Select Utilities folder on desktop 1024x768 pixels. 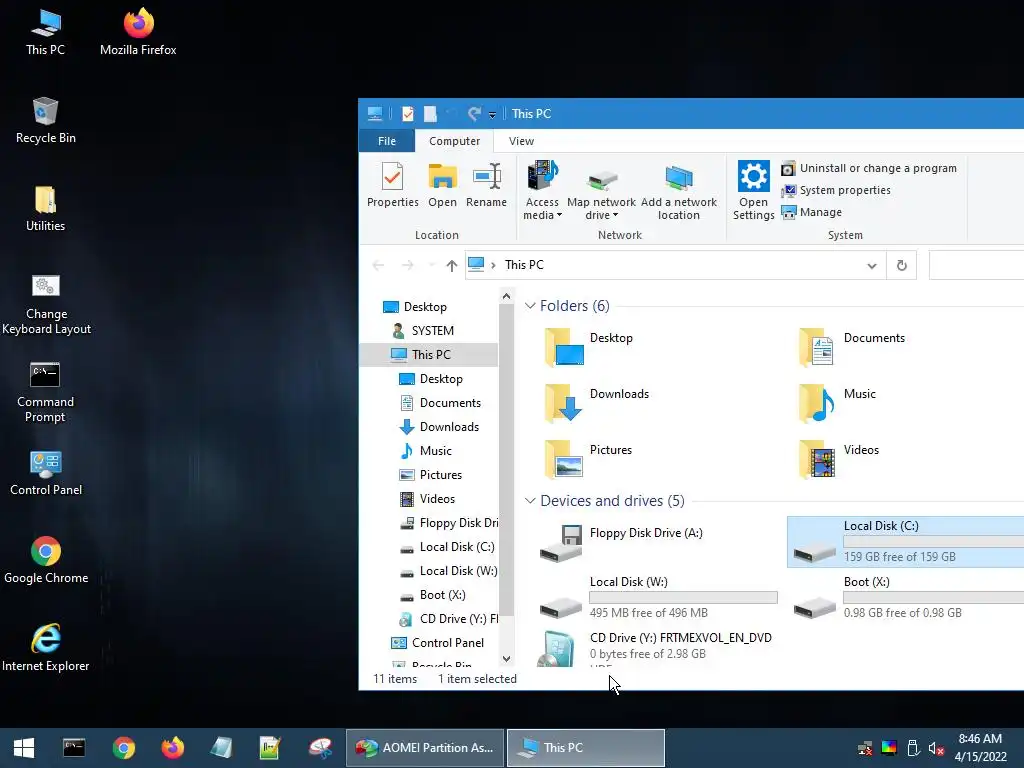click(46, 208)
